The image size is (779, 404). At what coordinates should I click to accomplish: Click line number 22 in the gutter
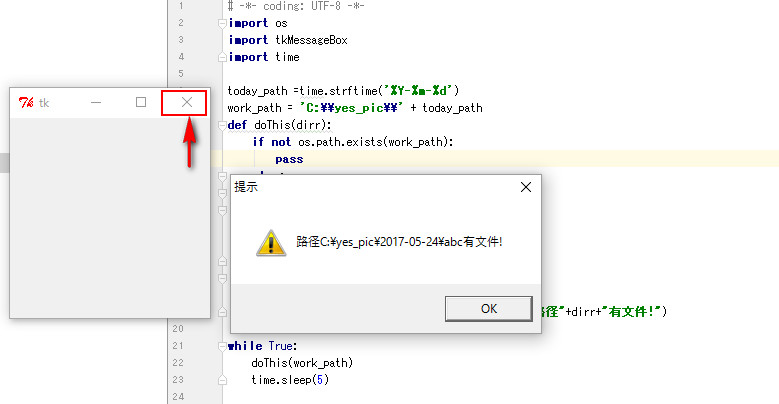tap(178, 363)
